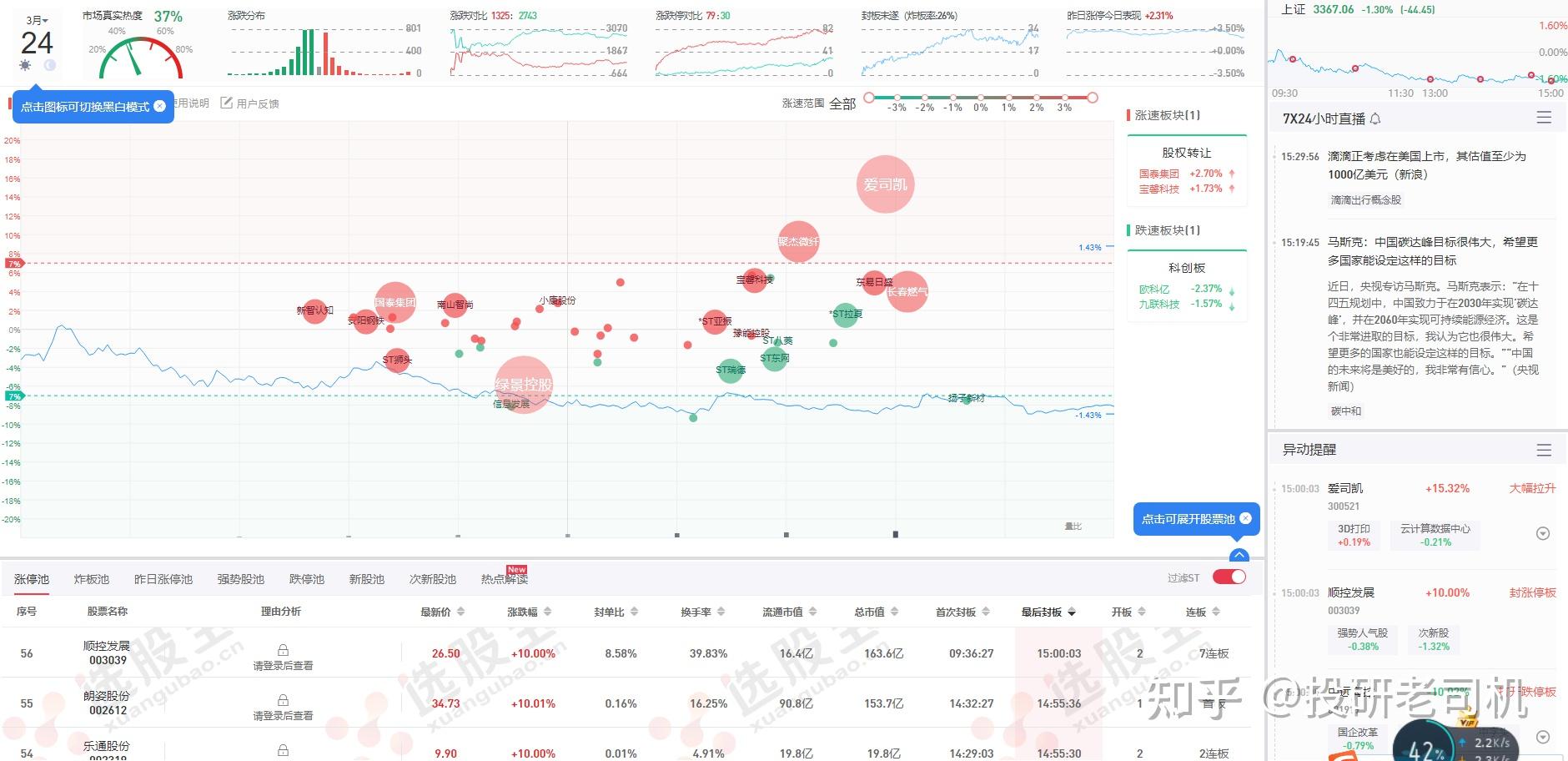1568x761 pixels.
Task: Click the 次新股 sector tag
Action: pos(1434,639)
